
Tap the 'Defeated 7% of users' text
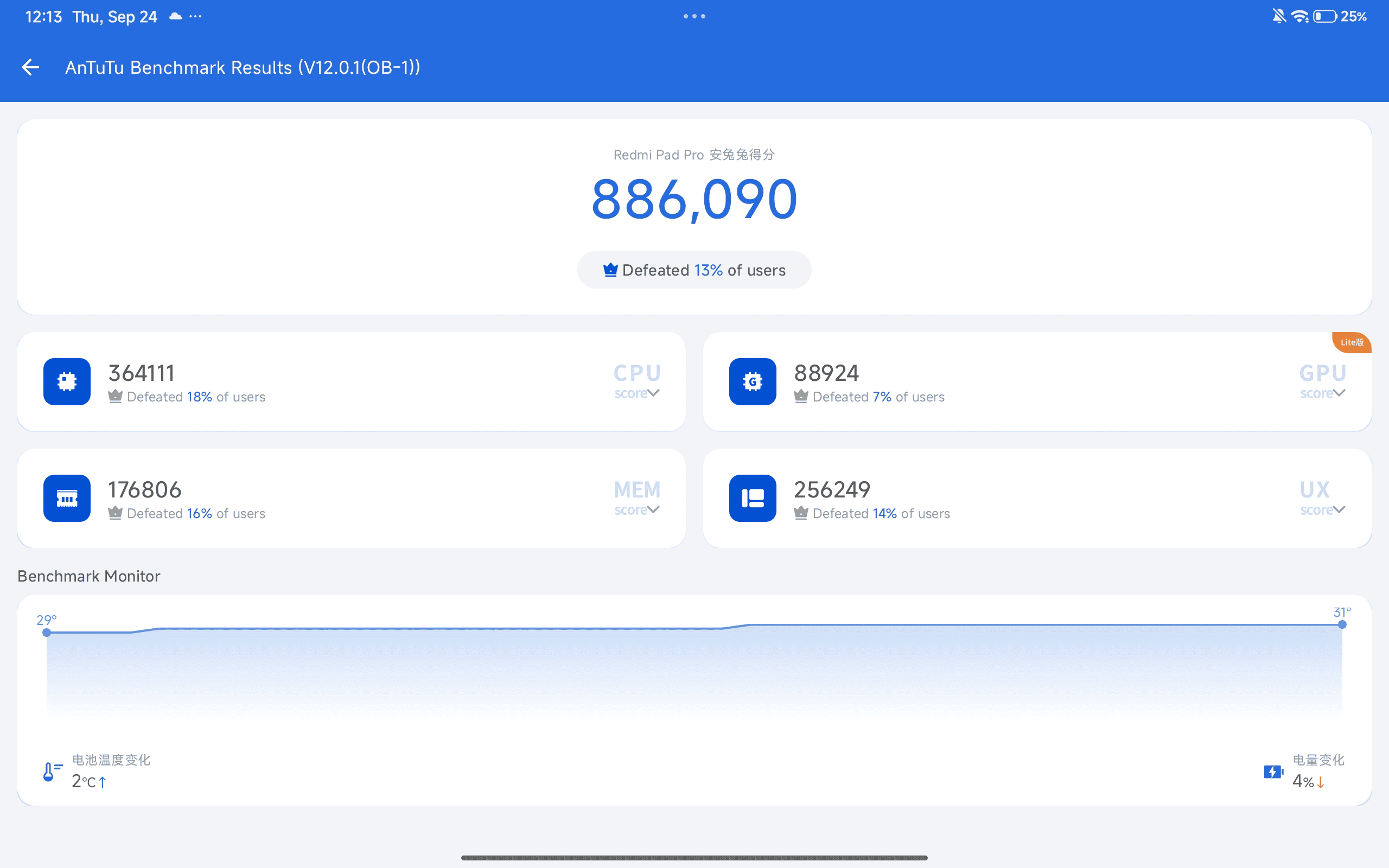tap(878, 397)
